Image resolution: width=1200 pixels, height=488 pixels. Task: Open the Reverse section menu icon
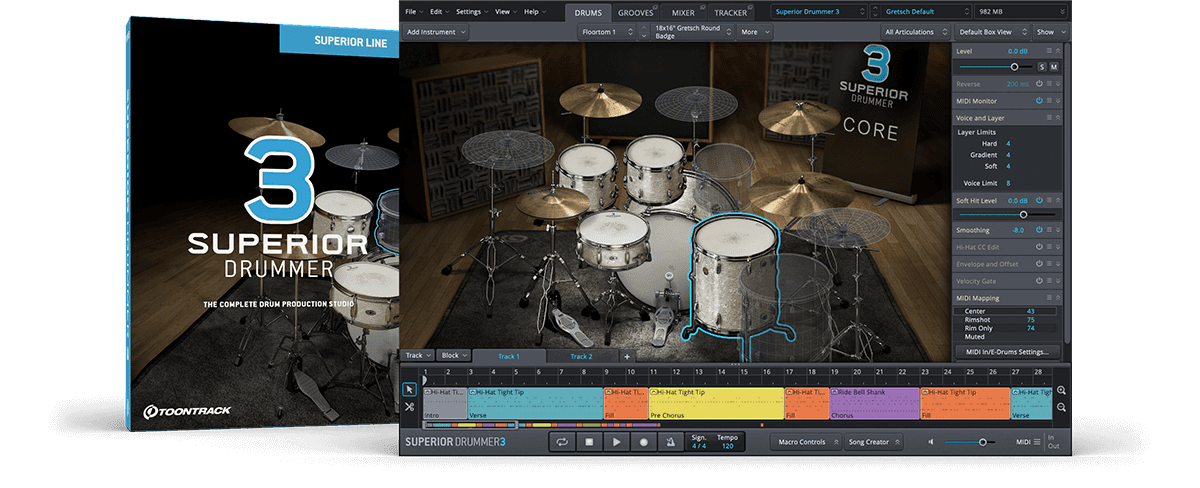point(1048,84)
